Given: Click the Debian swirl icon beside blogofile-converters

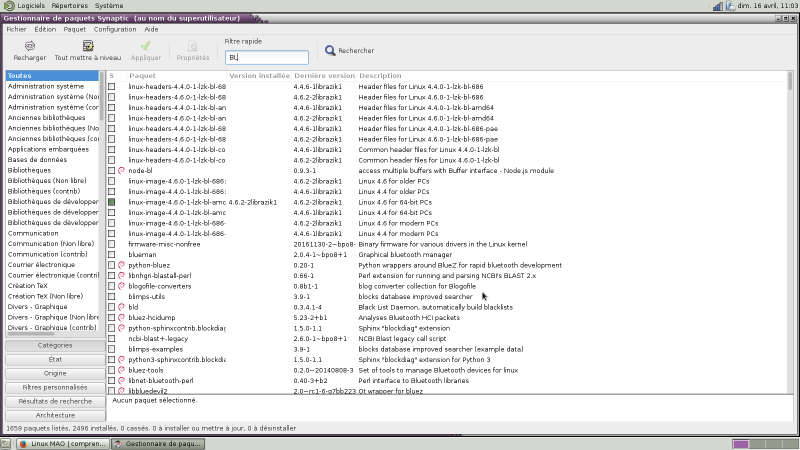Looking at the screenshot, I should pos(121,286).
